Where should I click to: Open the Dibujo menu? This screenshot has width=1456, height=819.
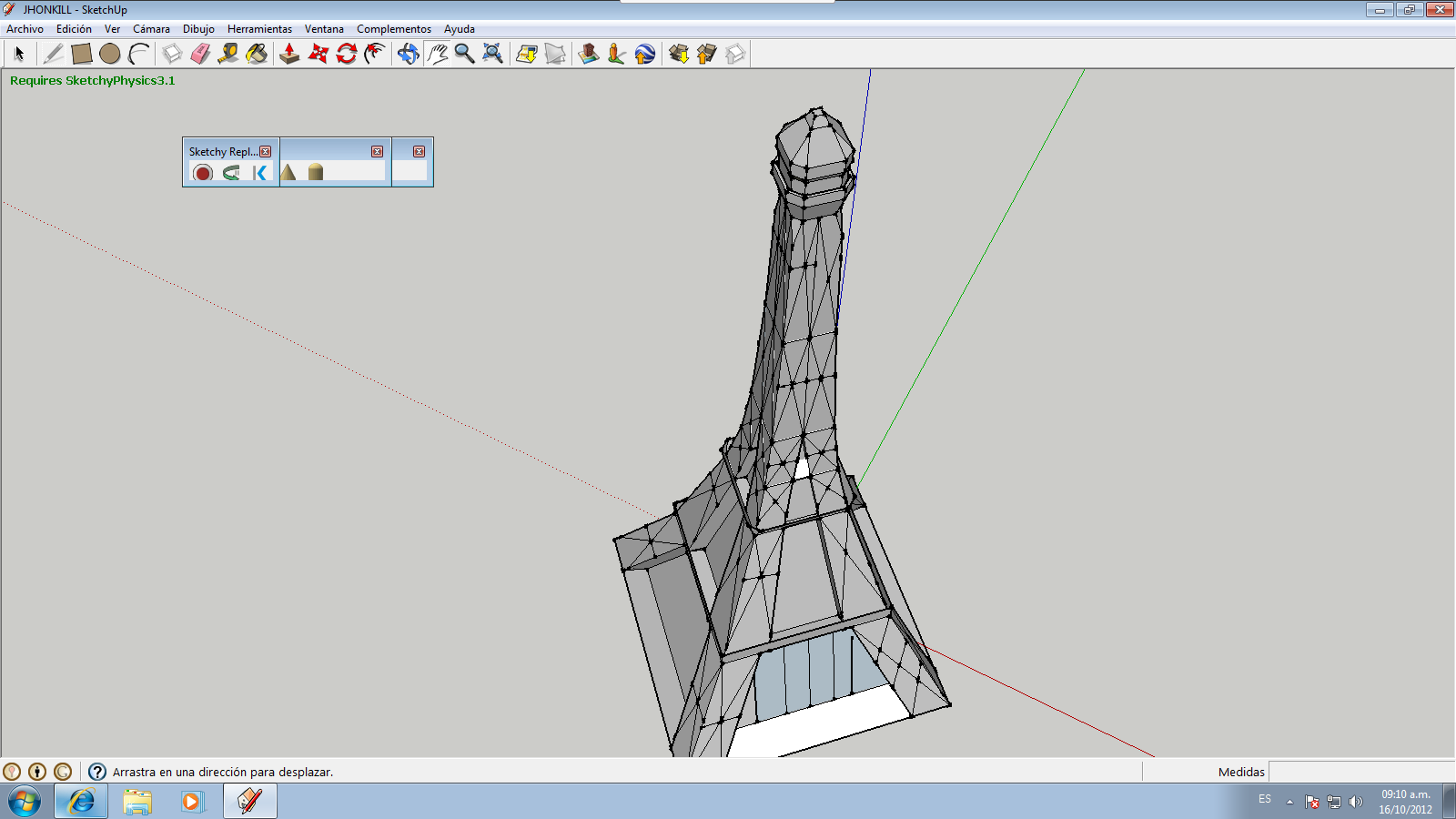[198, 29]
